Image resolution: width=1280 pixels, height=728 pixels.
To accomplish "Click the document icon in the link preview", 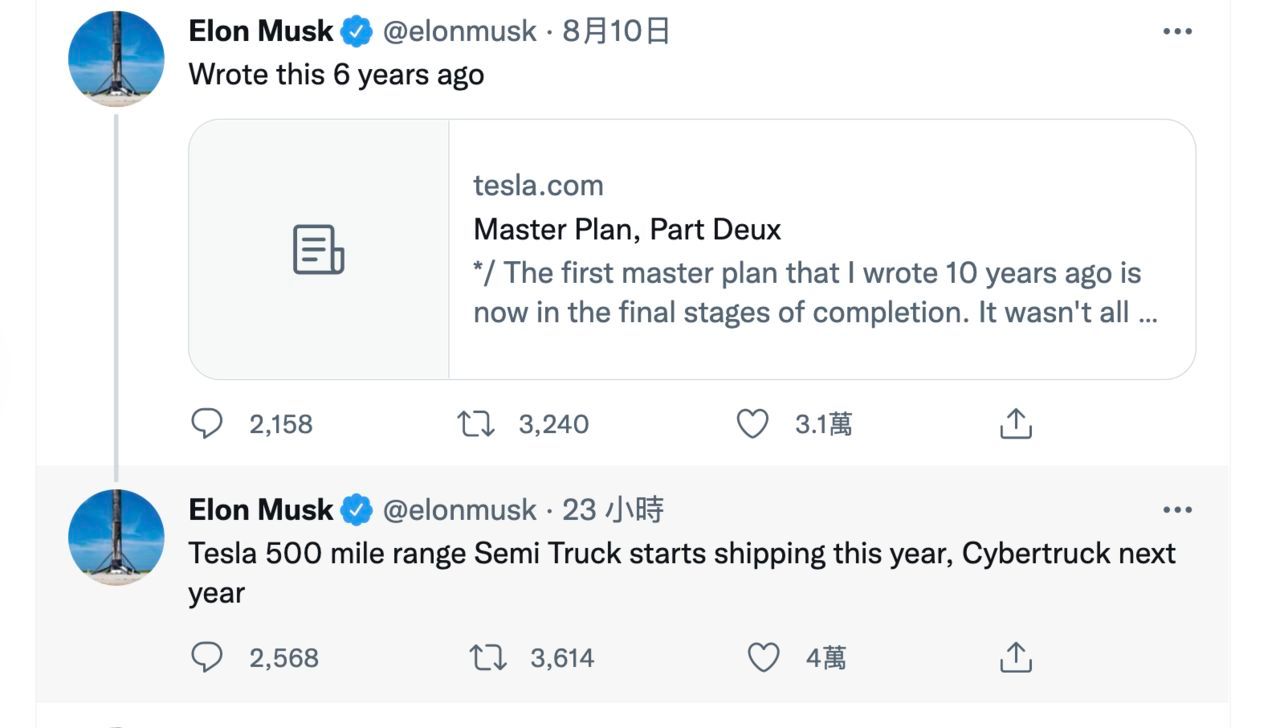I will point(318,249).
